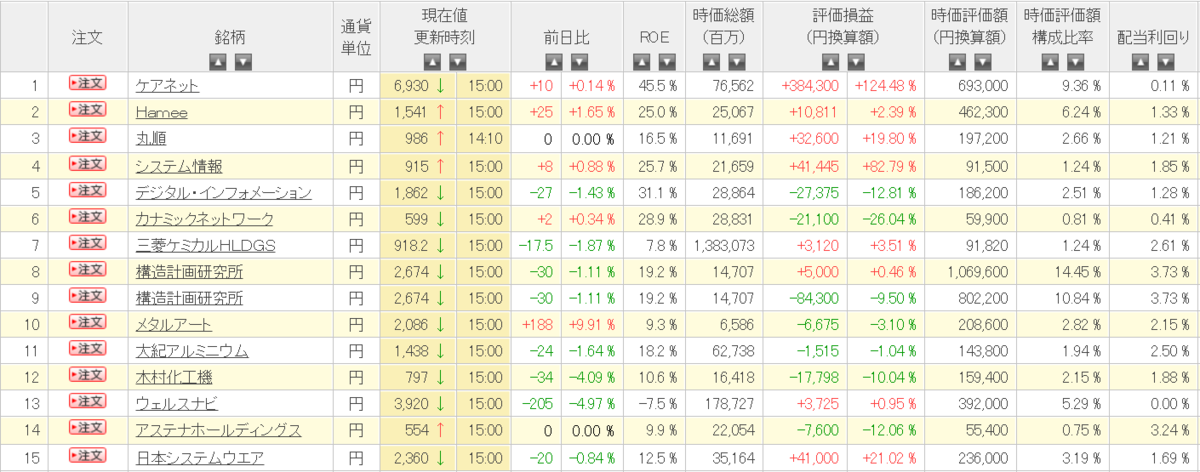
Task: Select the +124.48 % gain value
Action: (887, 86)
